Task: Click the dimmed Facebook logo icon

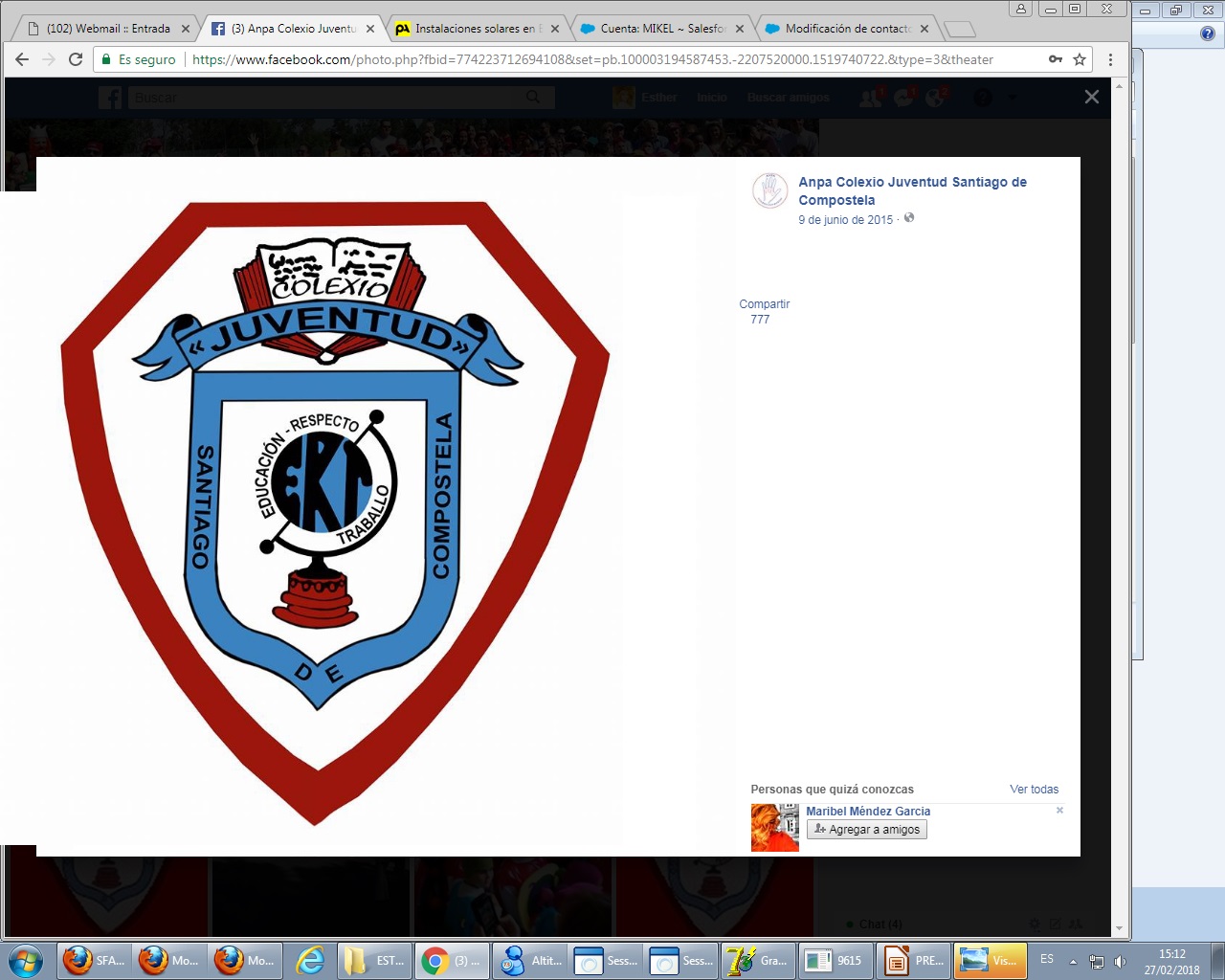Action: 110,97
